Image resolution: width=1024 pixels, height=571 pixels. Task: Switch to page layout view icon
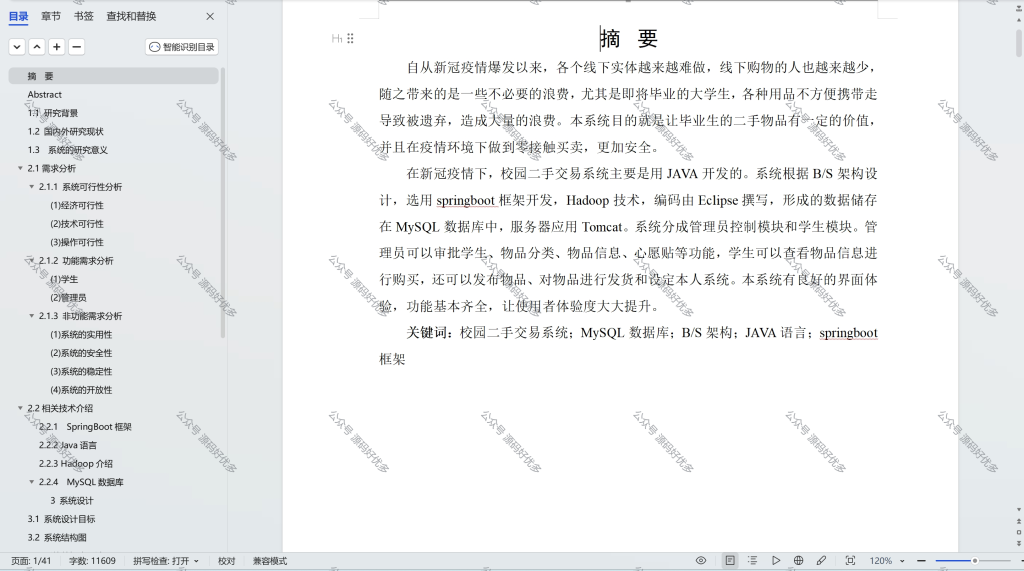tap(730, 561)
